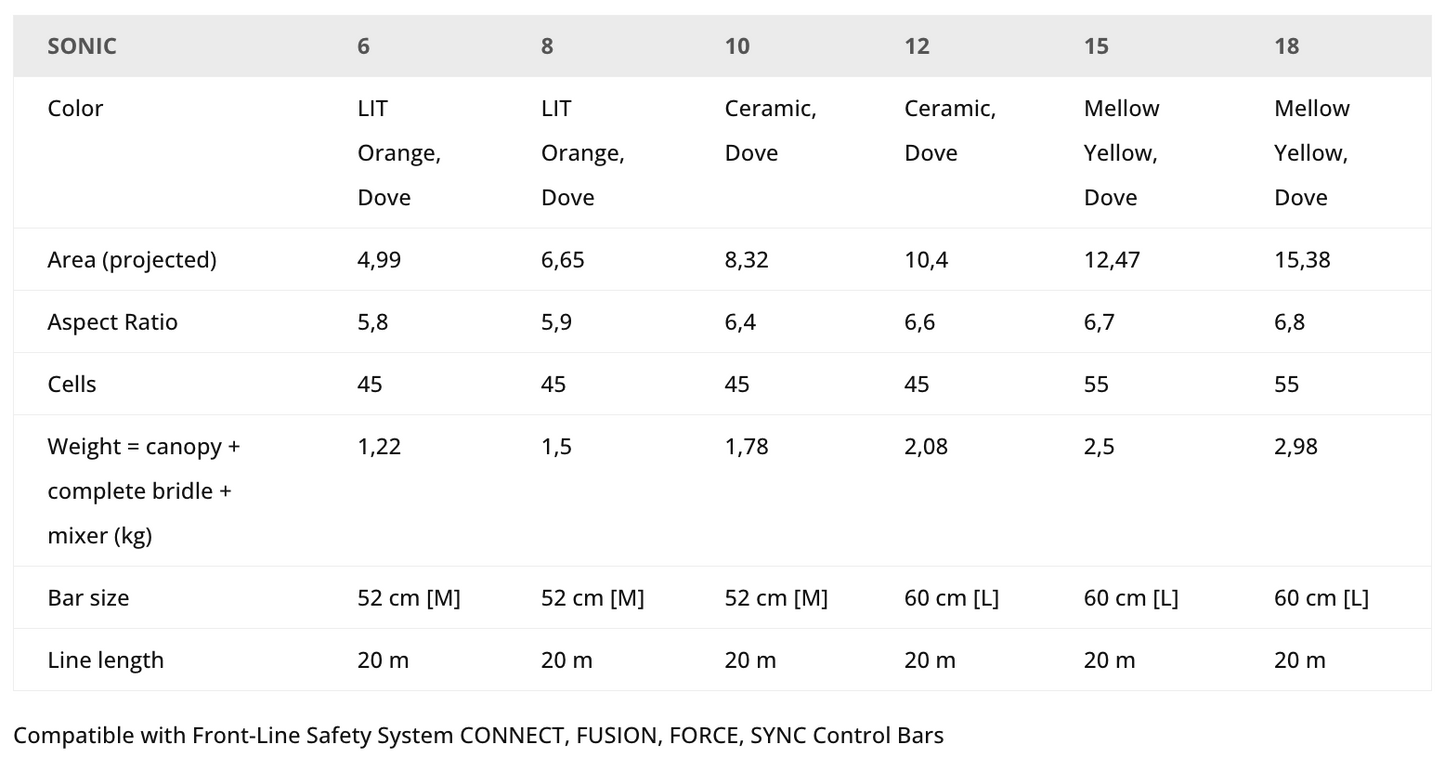Image resolution: width=1445 pixels, height=784 pixels.
Task: Click the Line length row label
Action: coord(105,660)
